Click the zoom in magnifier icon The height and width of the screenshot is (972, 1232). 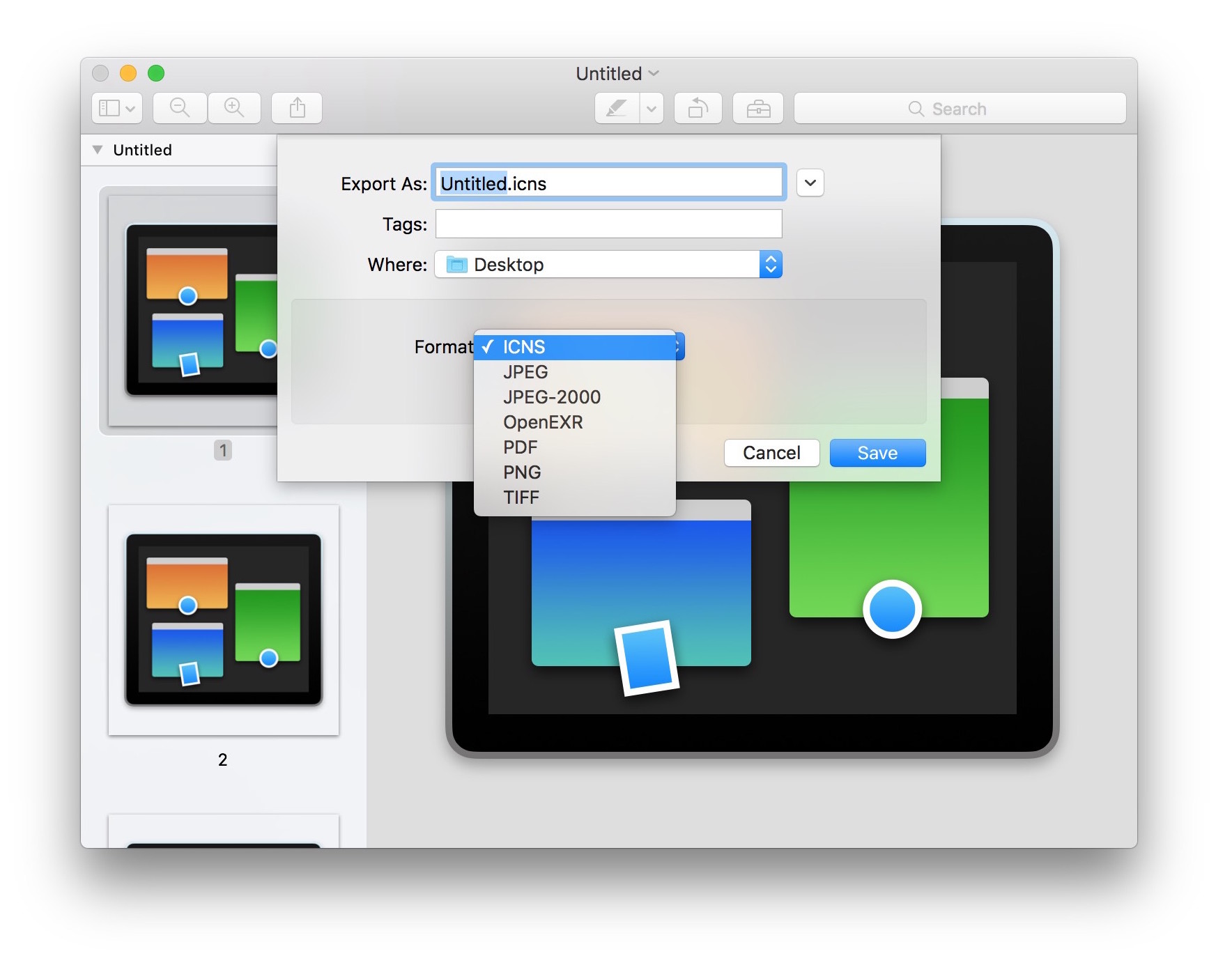pyautogui.click(x=234, y=108)
